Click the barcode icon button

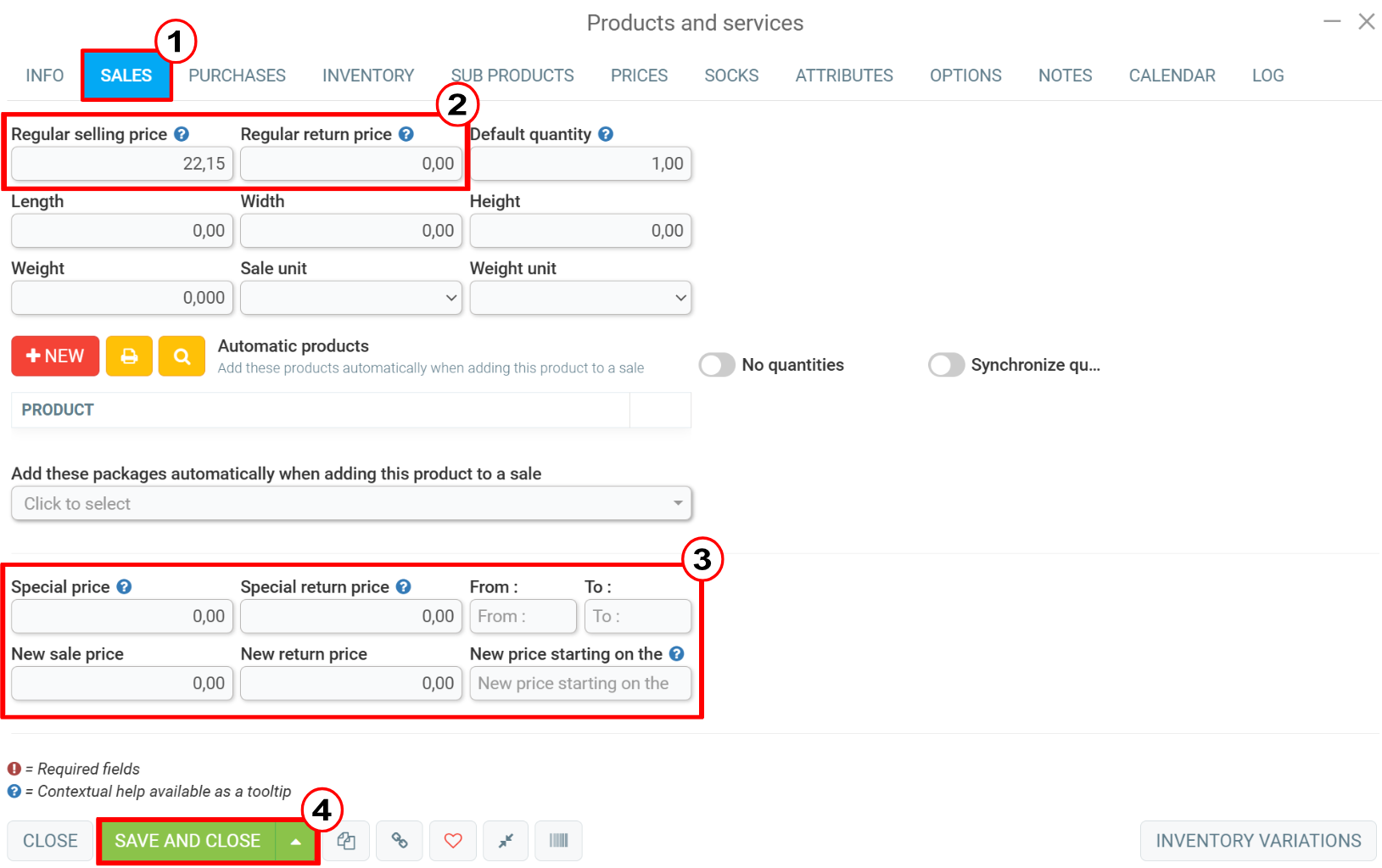pyautogui.click(x=559, y=841)
